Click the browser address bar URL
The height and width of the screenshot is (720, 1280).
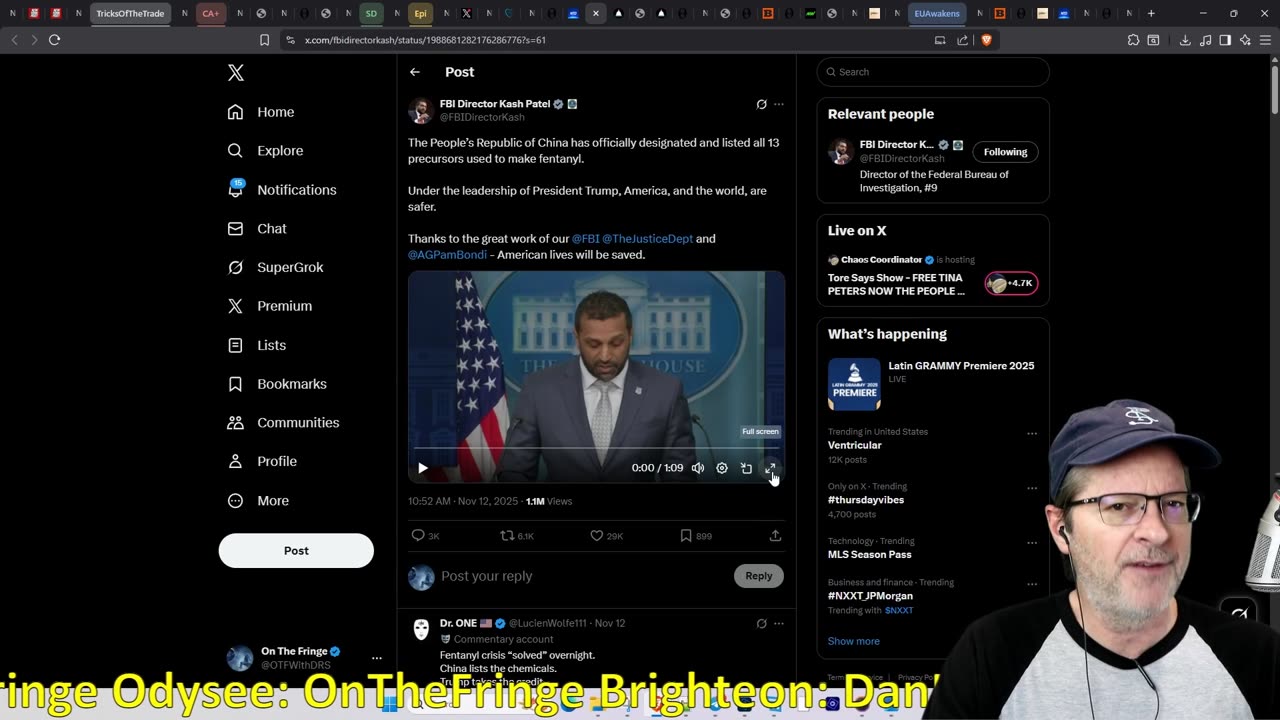pos(425,40)
